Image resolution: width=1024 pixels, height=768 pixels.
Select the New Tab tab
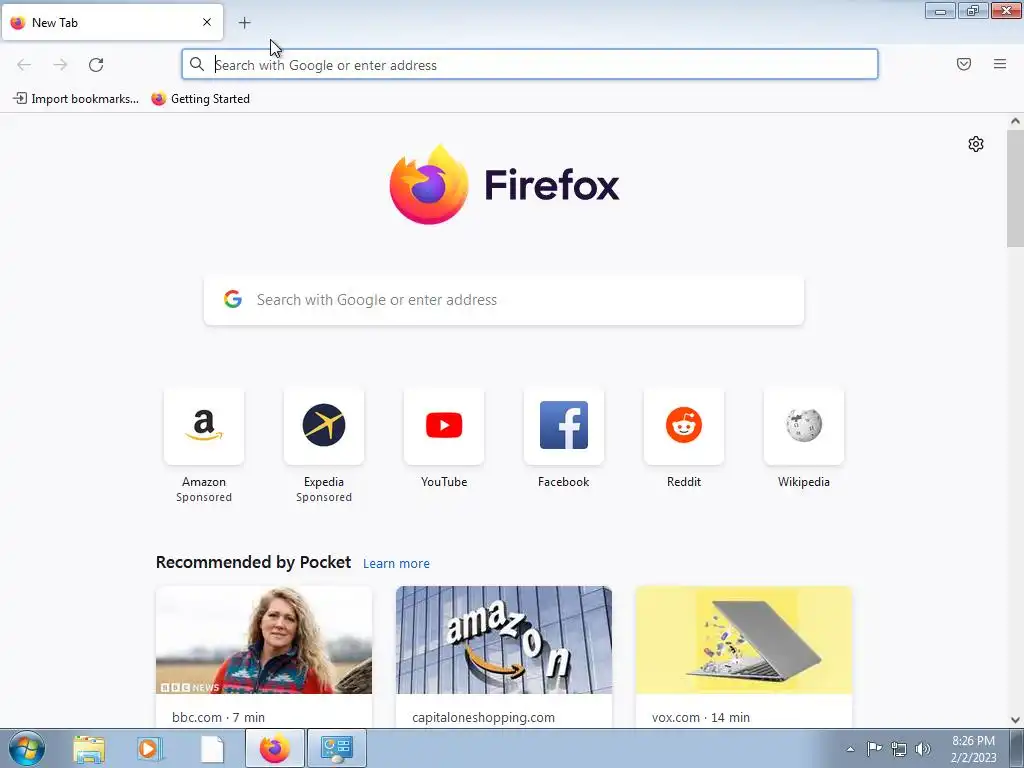[x=112, y=22]
